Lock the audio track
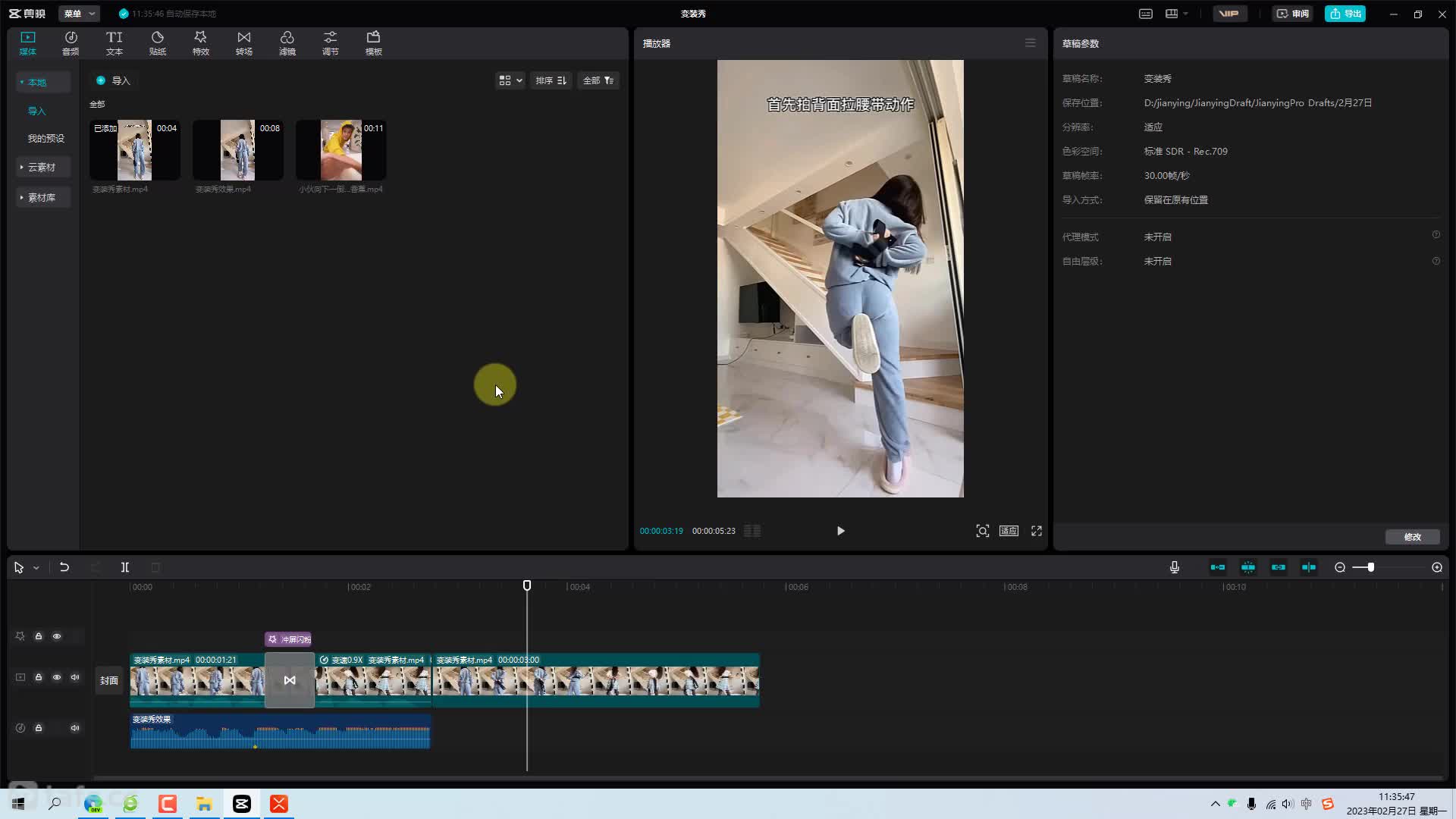Image resolution: width=1456 pixels, height=819 pixels. coord(39,728)
